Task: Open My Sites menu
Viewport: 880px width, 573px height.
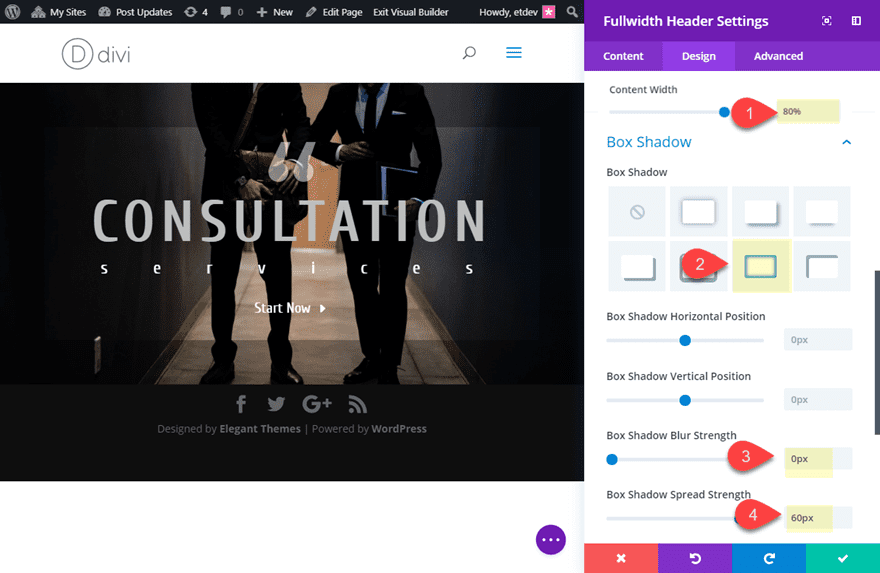Action: [58, 12]
